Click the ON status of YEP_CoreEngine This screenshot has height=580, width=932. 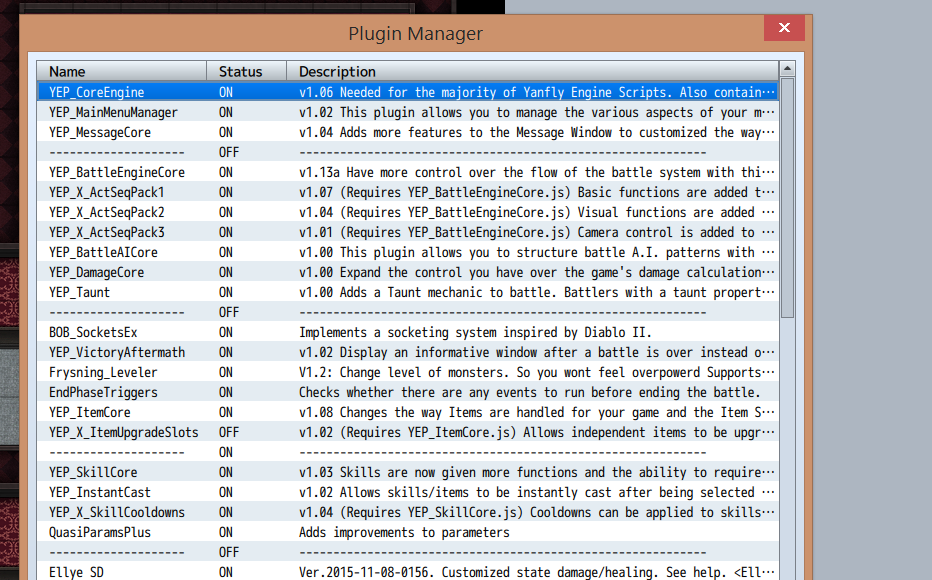tap(226, 92)
